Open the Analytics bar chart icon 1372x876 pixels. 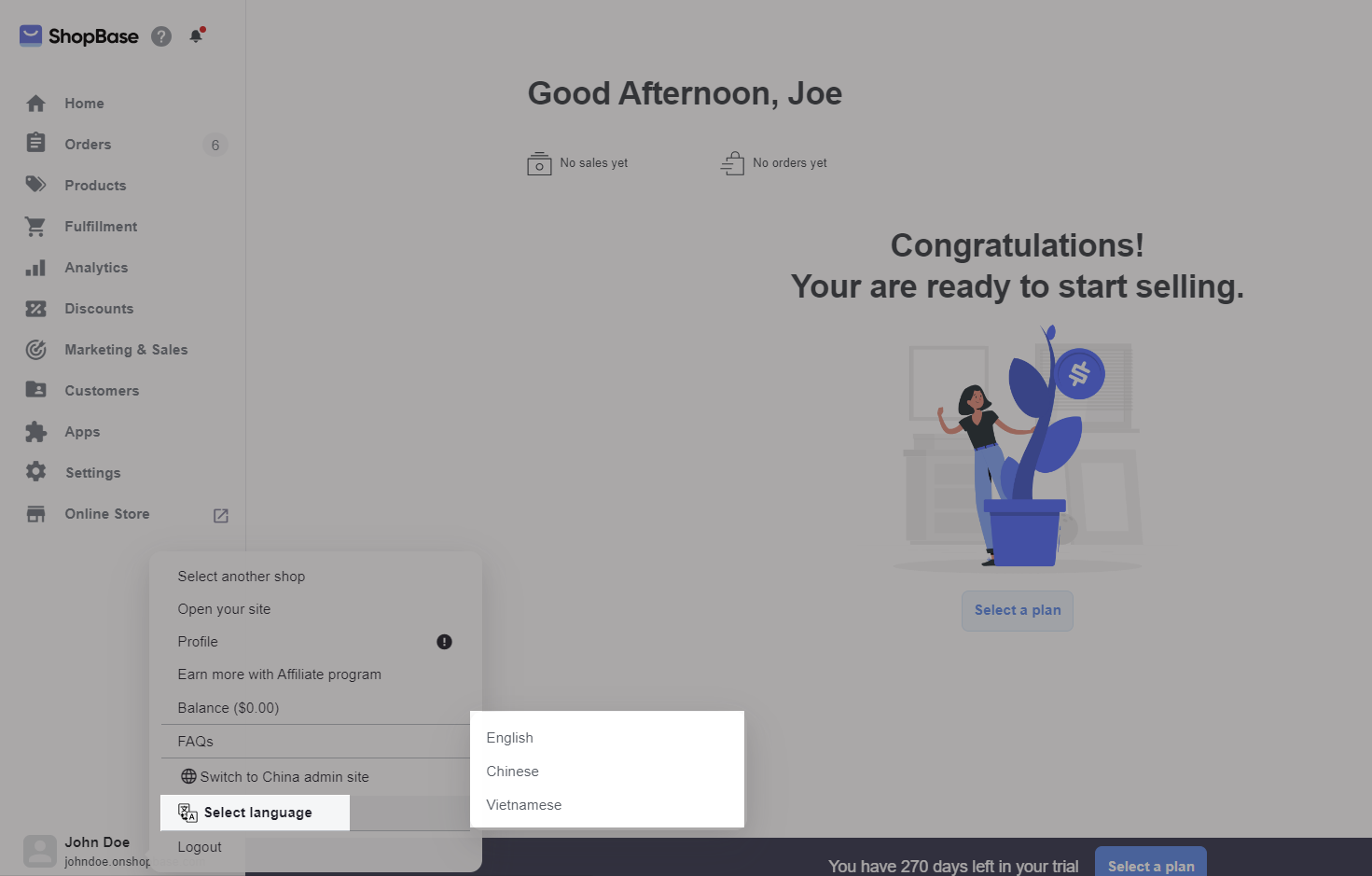[35, 268]
